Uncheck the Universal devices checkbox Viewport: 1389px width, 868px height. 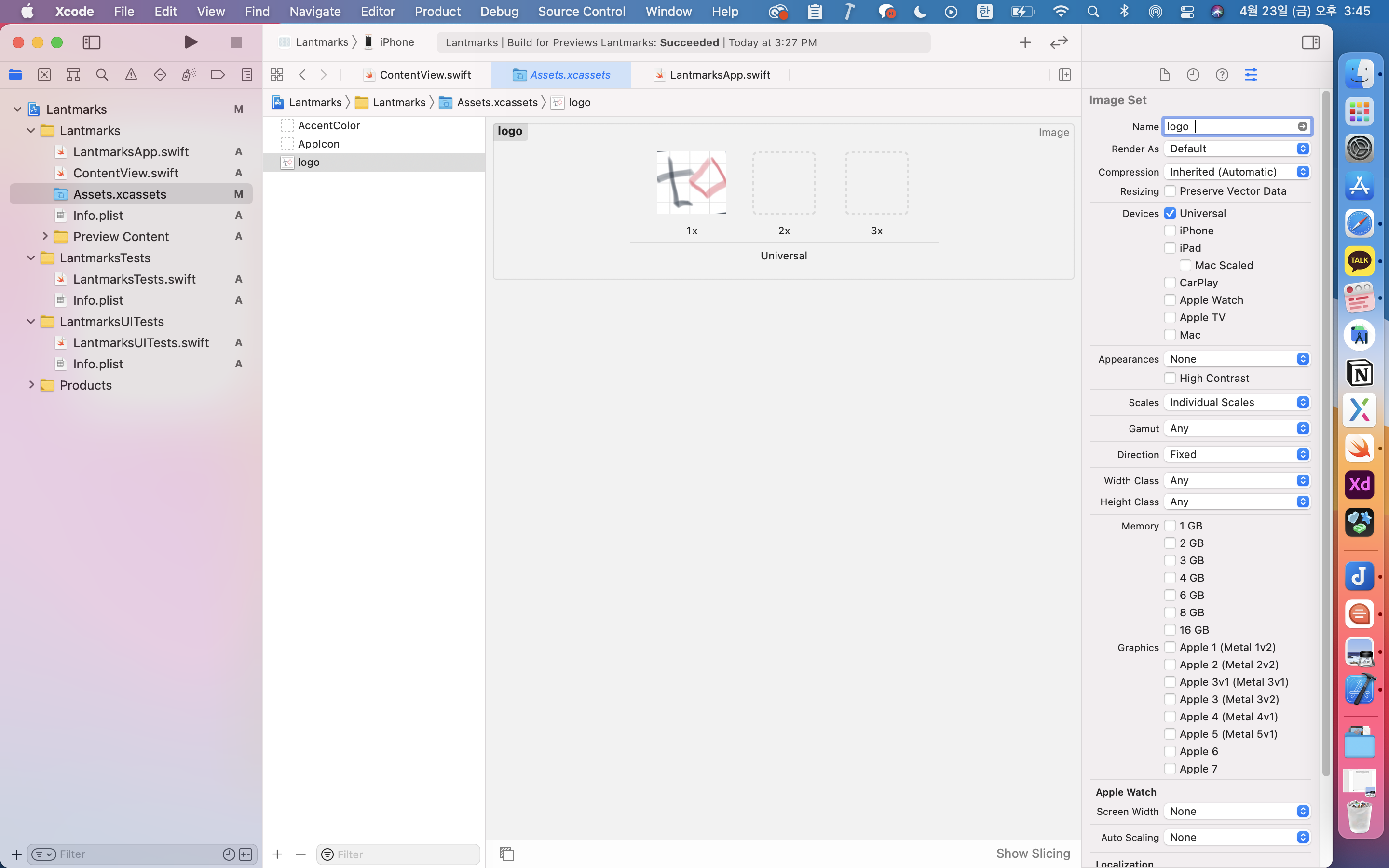(1170, 214)
